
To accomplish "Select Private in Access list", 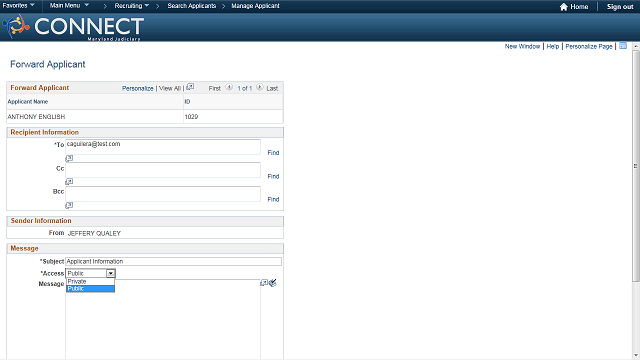I will (x=90, y=282).
